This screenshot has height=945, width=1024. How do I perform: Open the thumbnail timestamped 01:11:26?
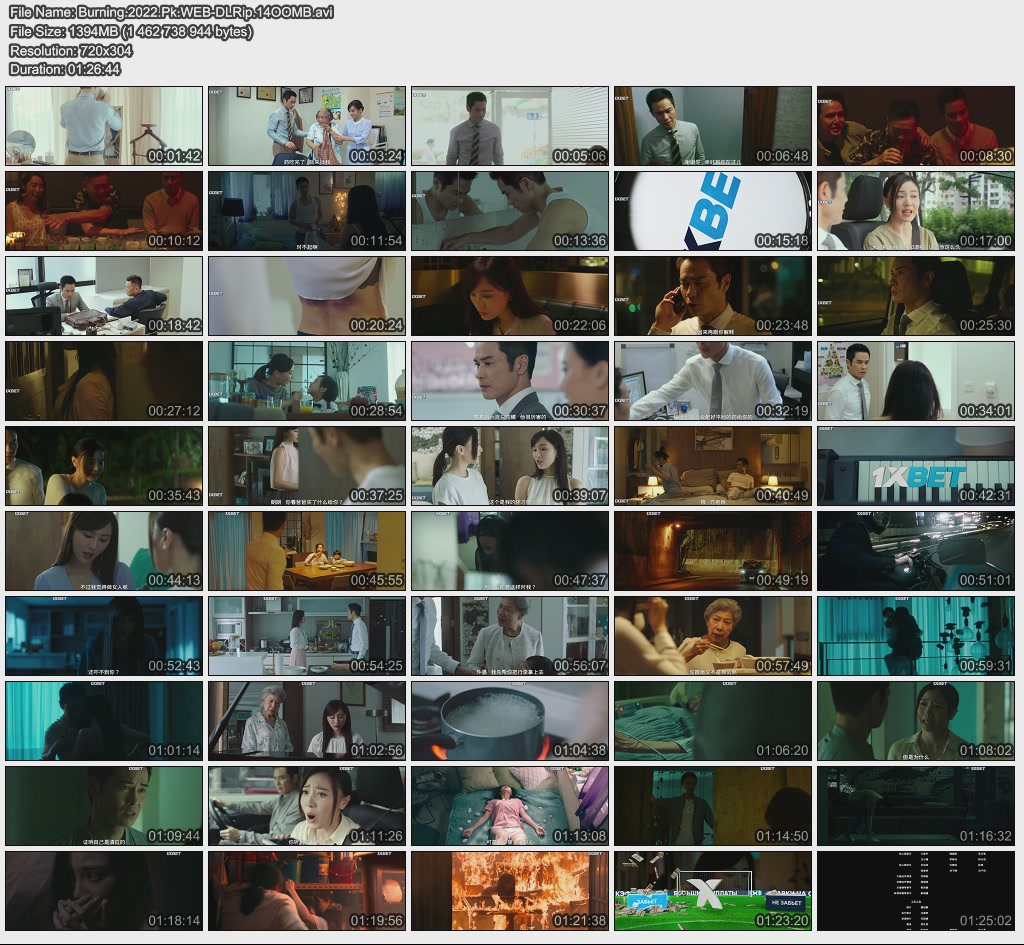307,806
